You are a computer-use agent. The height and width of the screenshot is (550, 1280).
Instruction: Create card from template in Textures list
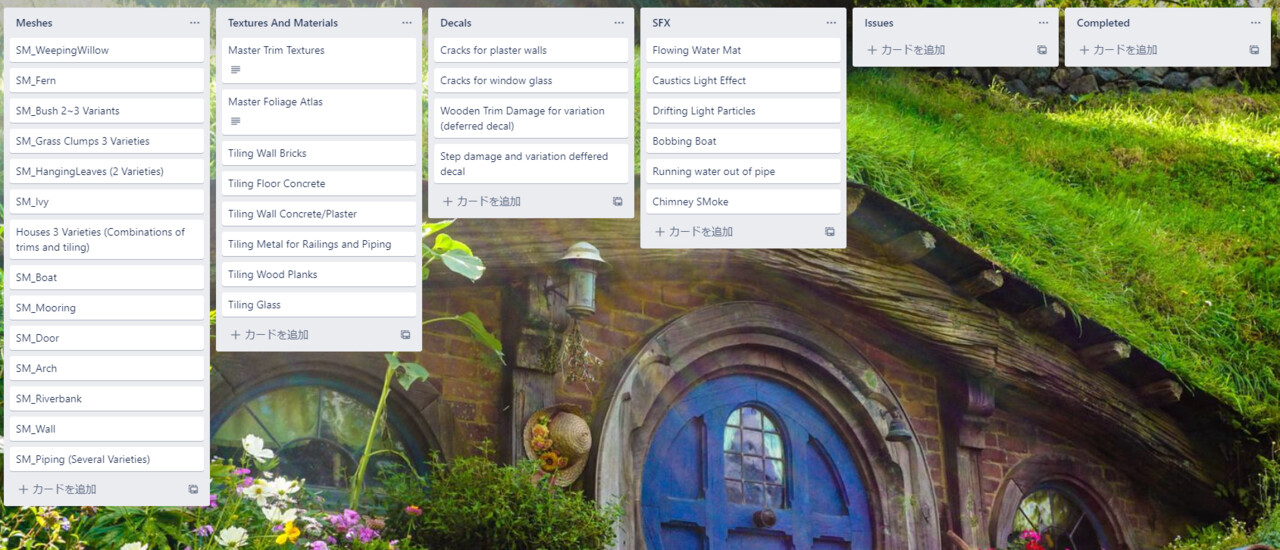[405, 335]
